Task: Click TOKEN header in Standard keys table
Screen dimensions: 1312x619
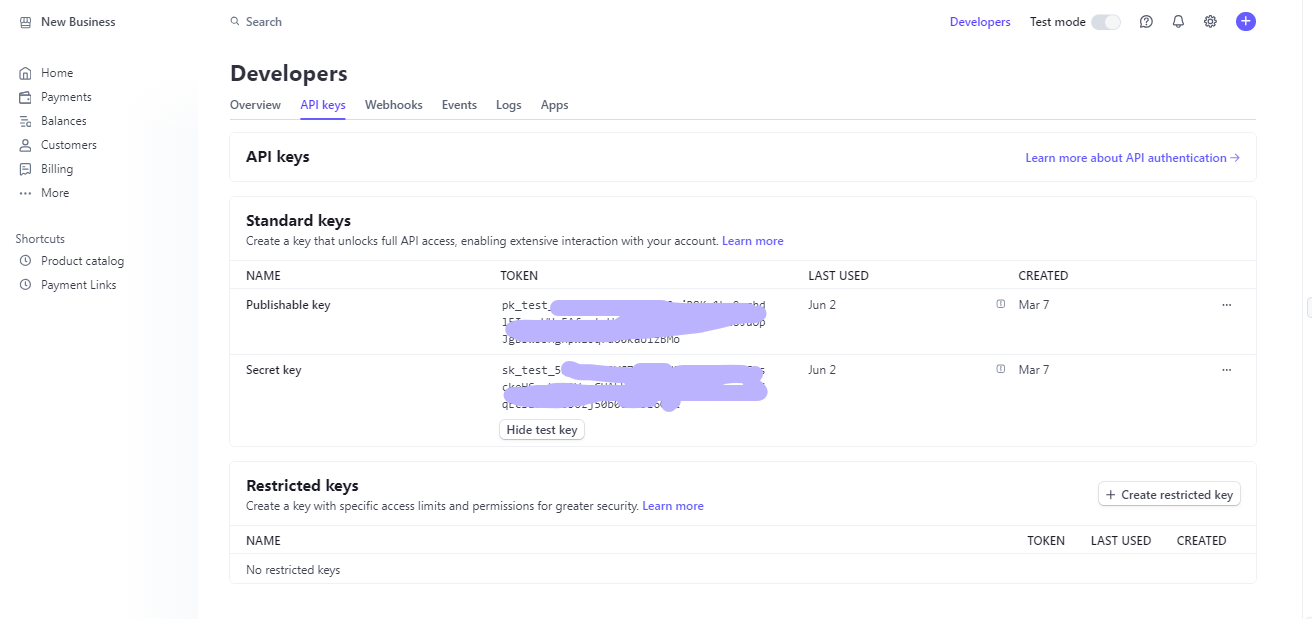Action: 519,276
